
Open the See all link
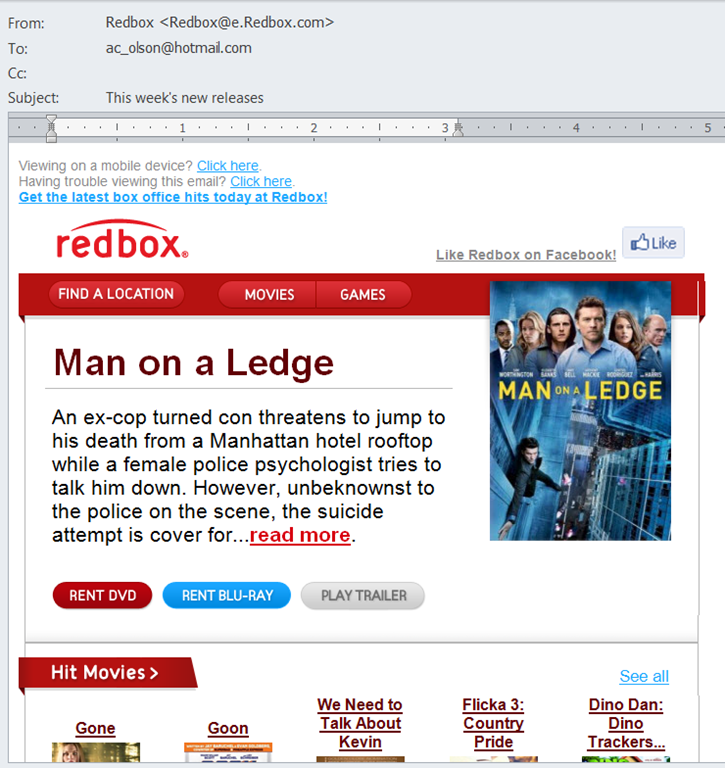pos(644,676)
